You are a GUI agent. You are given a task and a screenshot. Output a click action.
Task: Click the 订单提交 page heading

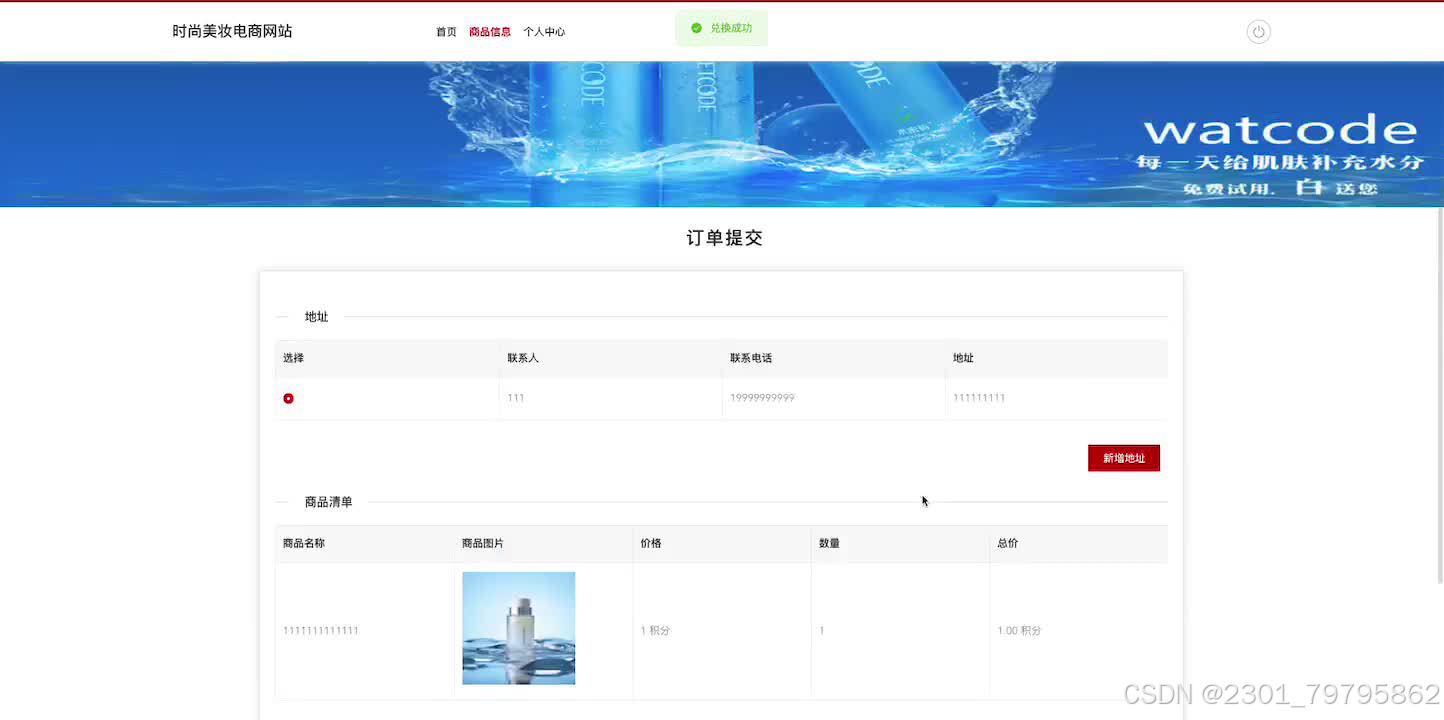pos(724,238)
